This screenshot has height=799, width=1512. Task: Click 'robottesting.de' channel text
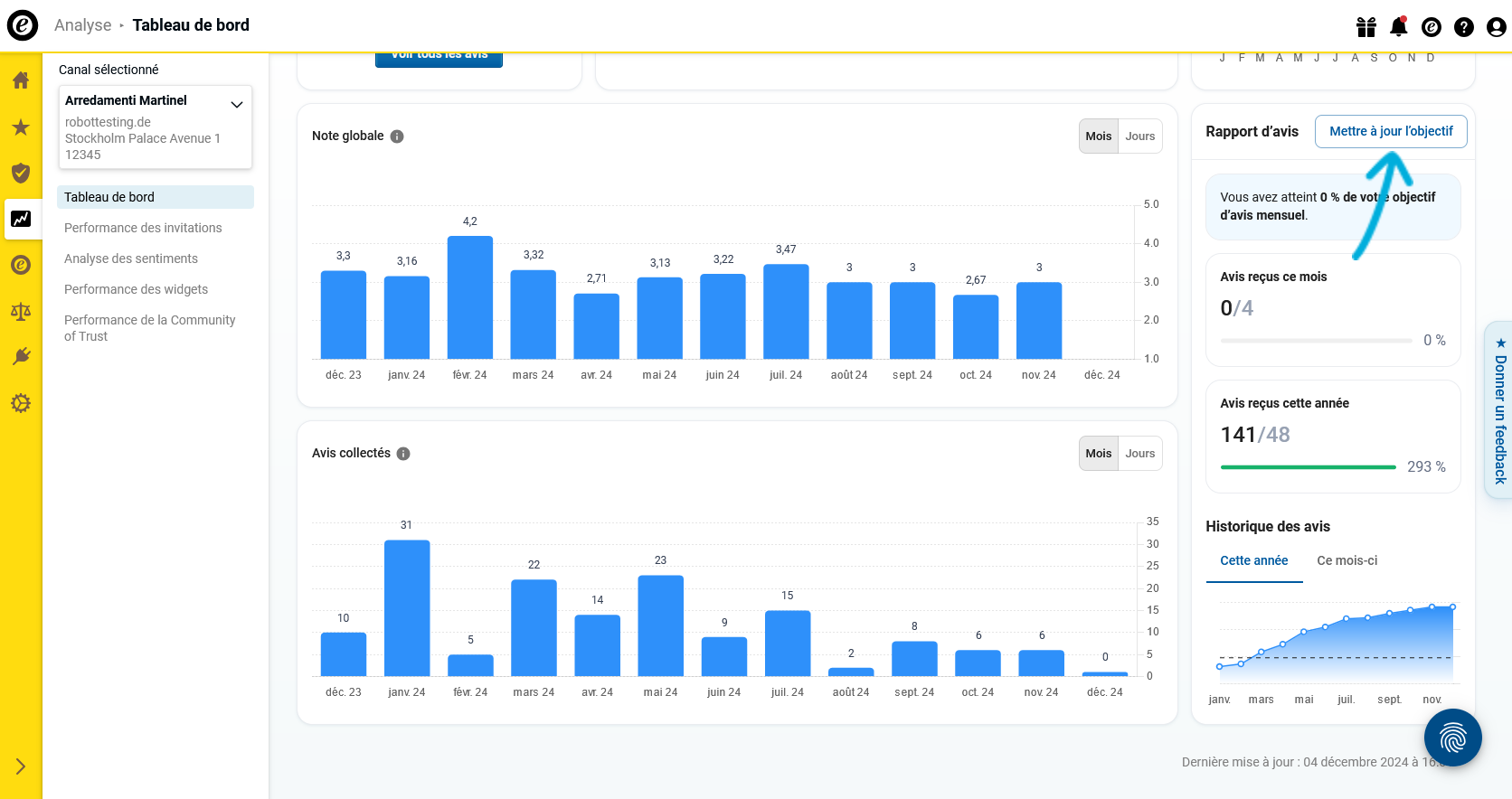108,122
